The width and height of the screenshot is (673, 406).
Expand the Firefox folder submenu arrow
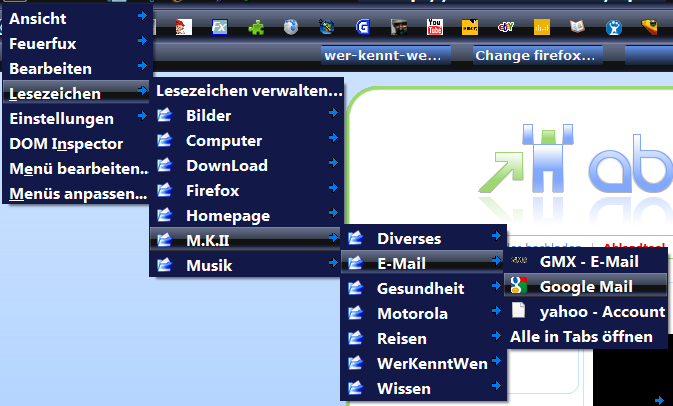pyautogui.click(x=333, y=188)
